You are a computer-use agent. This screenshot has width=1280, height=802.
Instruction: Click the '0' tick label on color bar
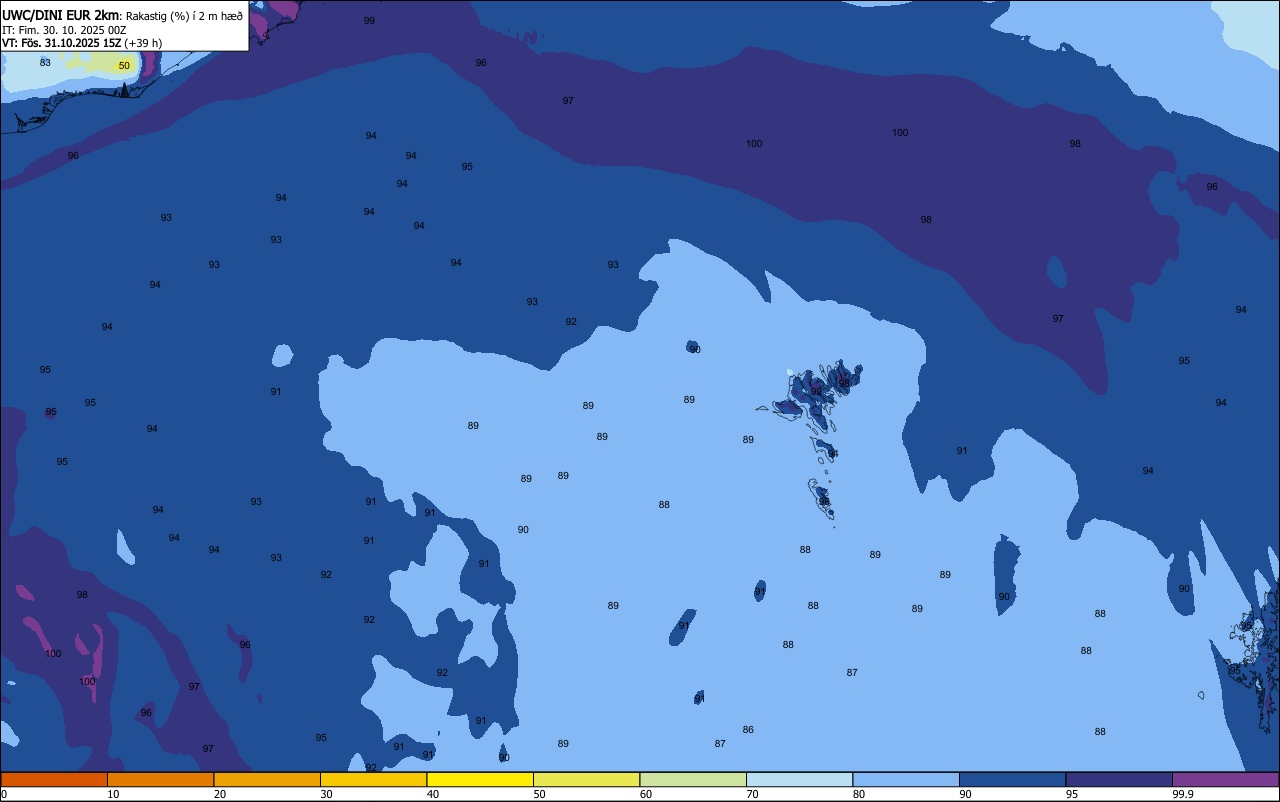click(4, 794)
